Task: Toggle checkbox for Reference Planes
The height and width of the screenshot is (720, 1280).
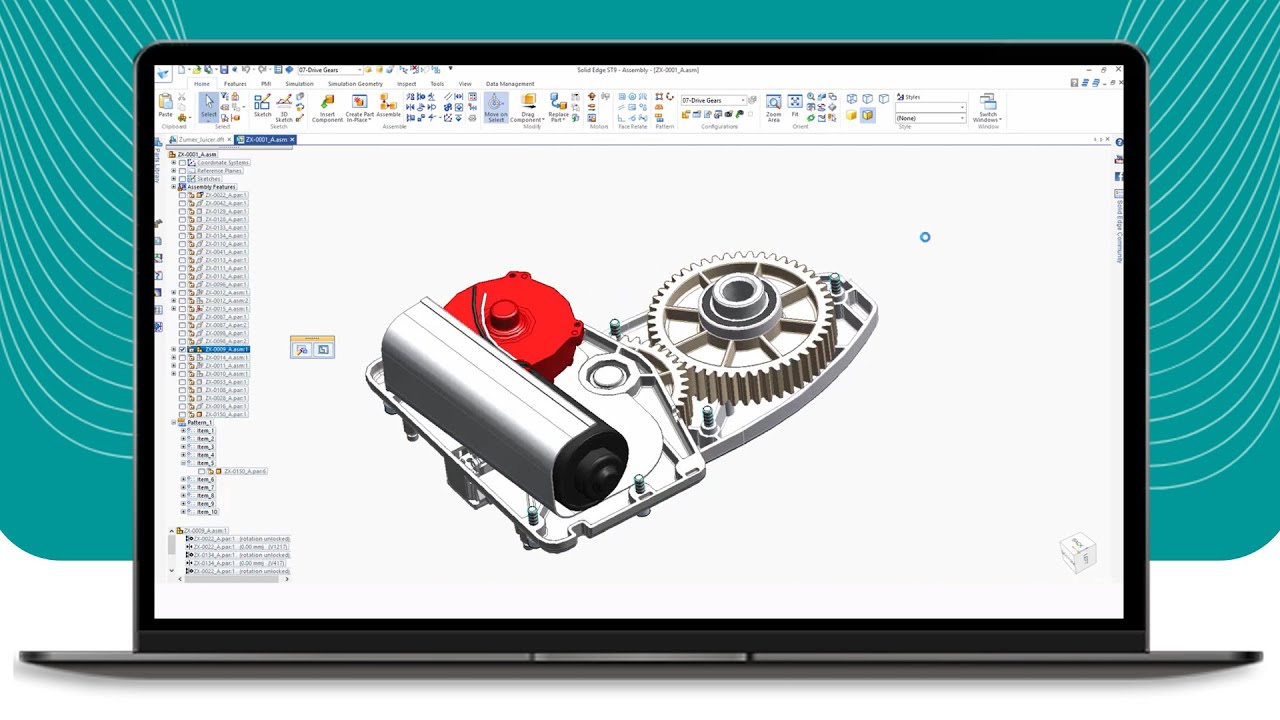Action: 182,171
